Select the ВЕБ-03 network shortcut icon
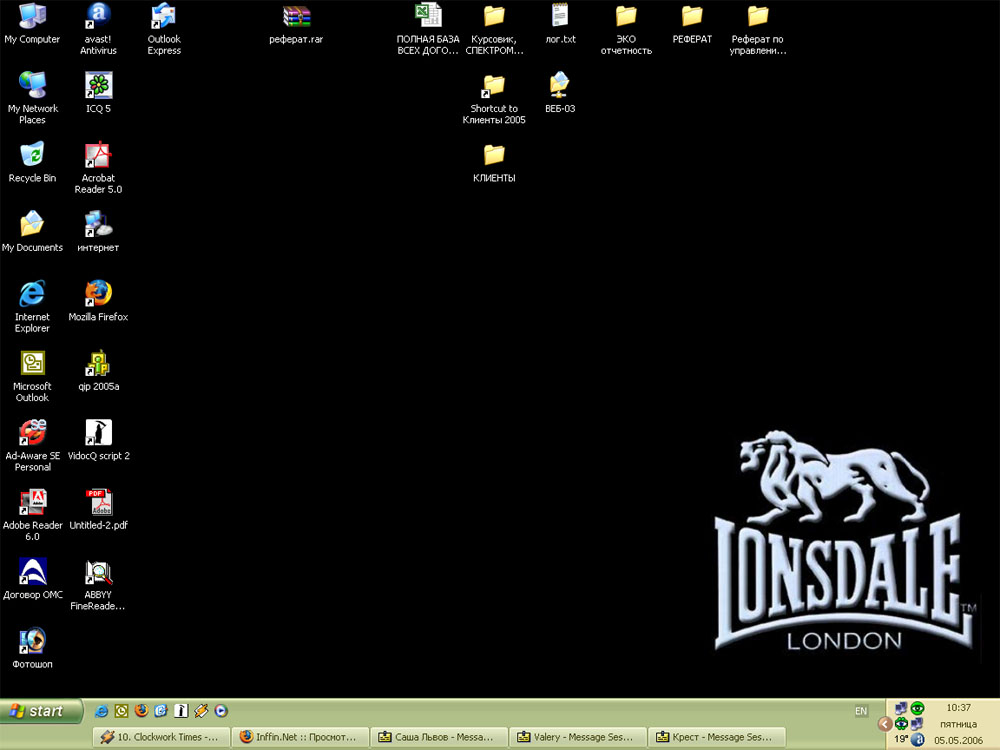1000x750 pixels. 560,92
